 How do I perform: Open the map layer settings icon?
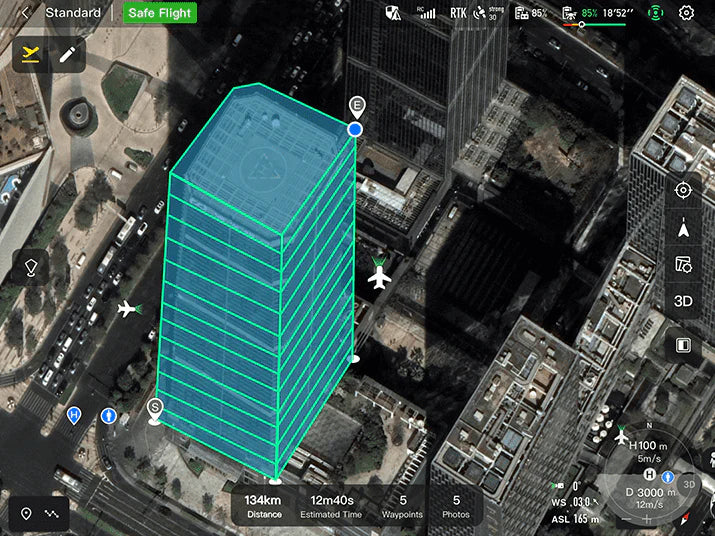(x=684, y=265)
